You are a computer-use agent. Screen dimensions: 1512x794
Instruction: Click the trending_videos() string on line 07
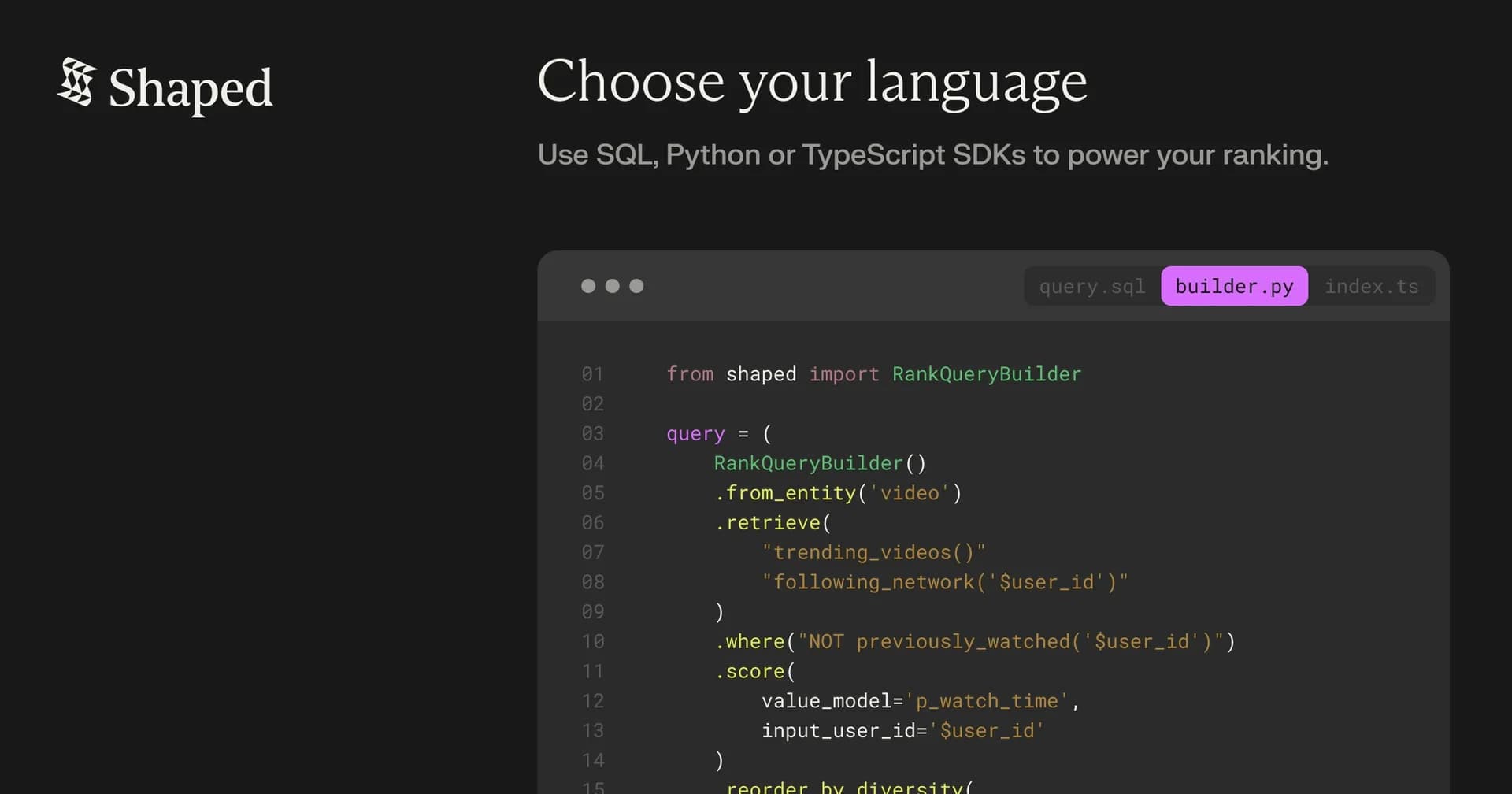[874, 552]
